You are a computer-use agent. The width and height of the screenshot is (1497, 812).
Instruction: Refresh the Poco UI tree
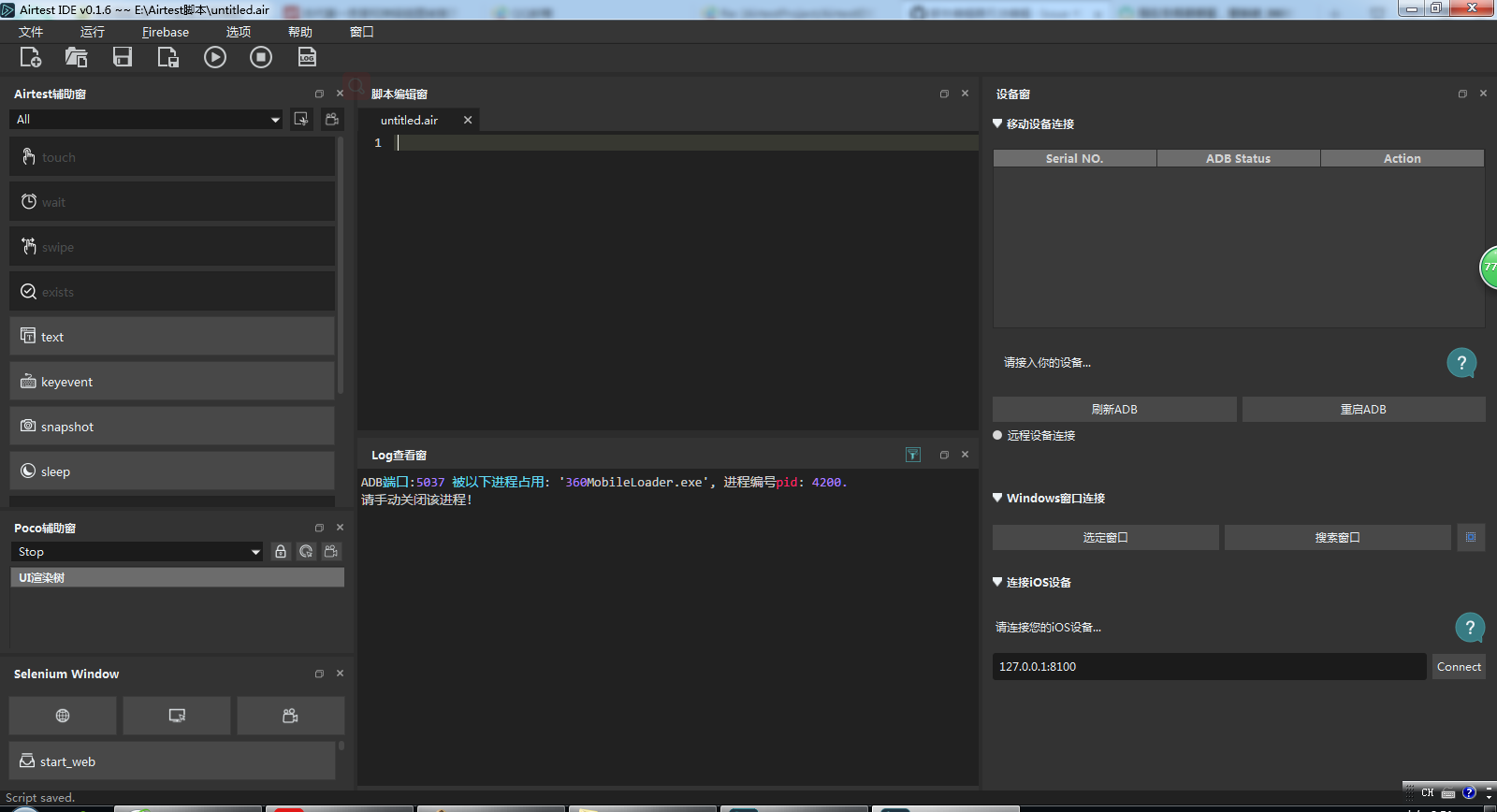tap(306, 552)
